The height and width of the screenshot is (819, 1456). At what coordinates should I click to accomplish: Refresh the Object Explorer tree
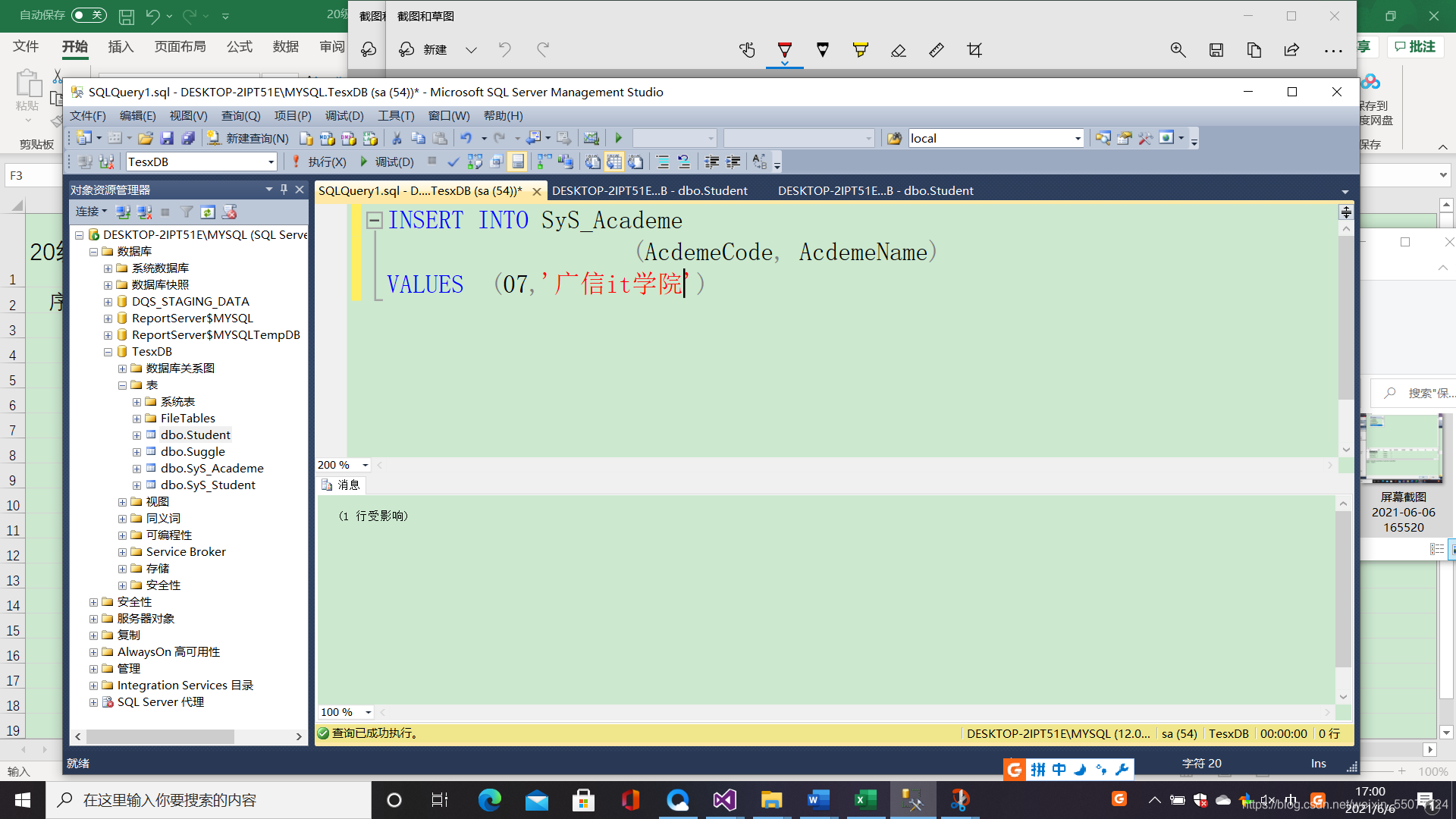click(208, 212)
